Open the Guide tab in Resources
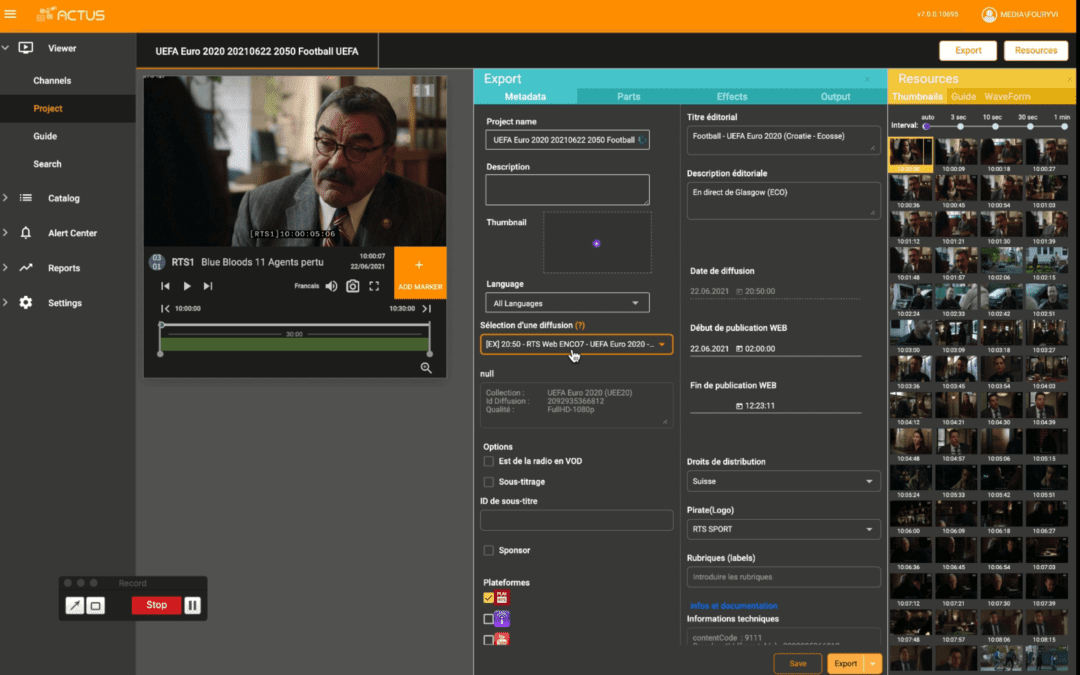1080x675 pixels. point(963,96)
